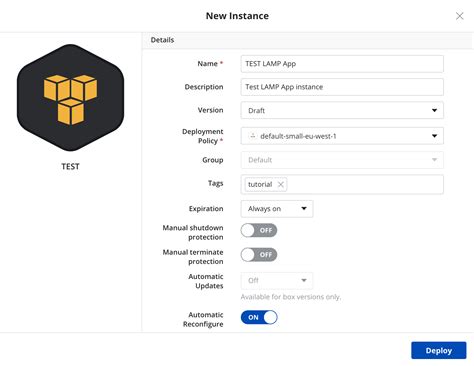Open the Always on expiration dropdown

(277, 209)
